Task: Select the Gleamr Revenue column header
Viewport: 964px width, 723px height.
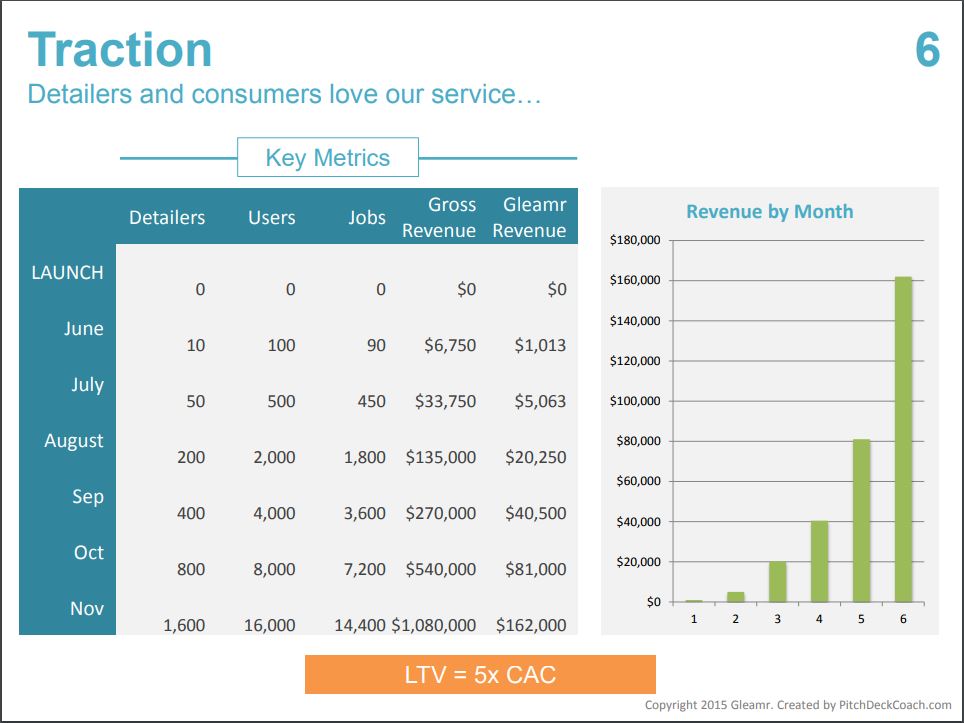Action: [529, 218]
